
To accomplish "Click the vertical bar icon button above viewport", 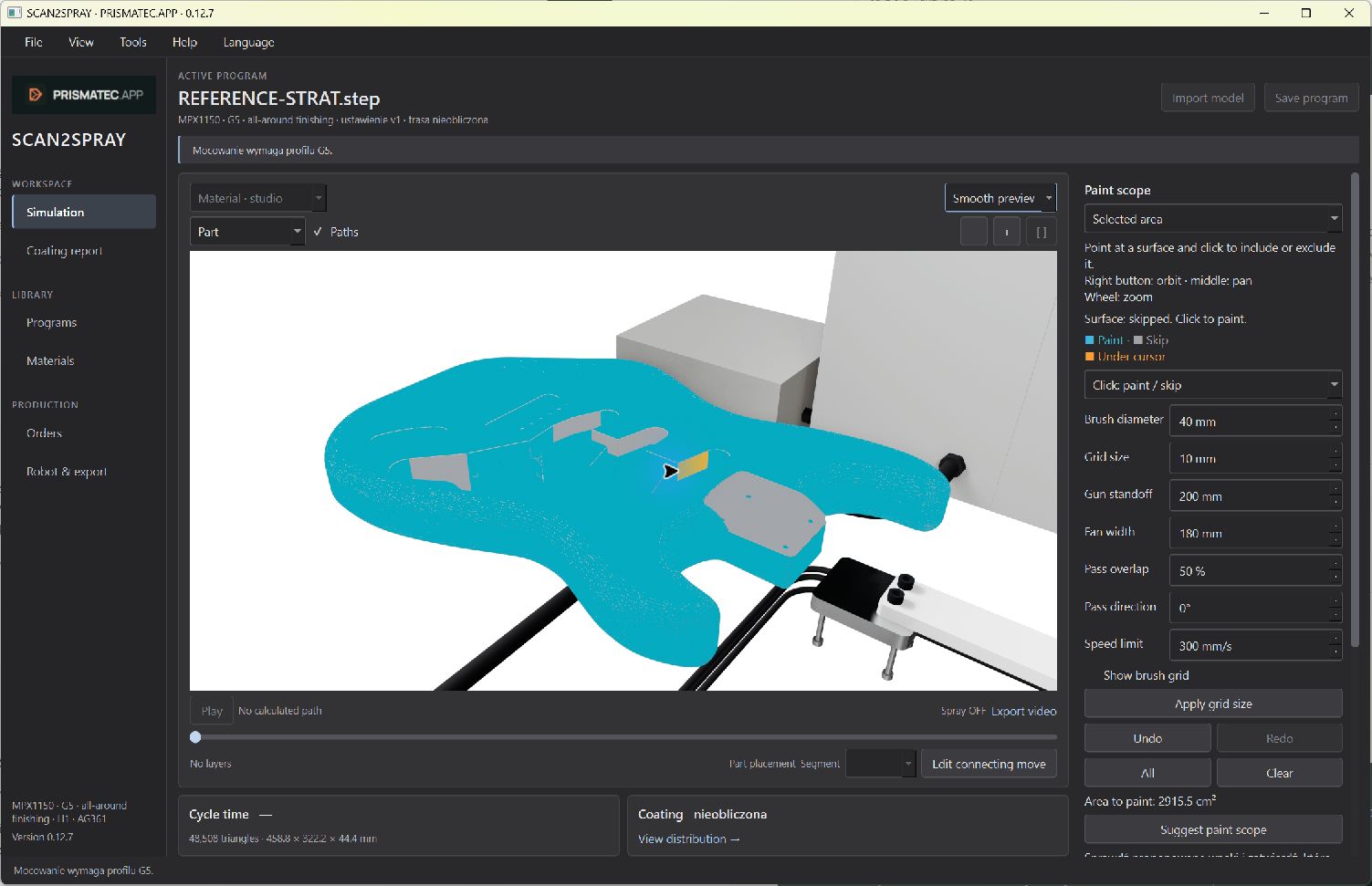I will pos(1007,232).
